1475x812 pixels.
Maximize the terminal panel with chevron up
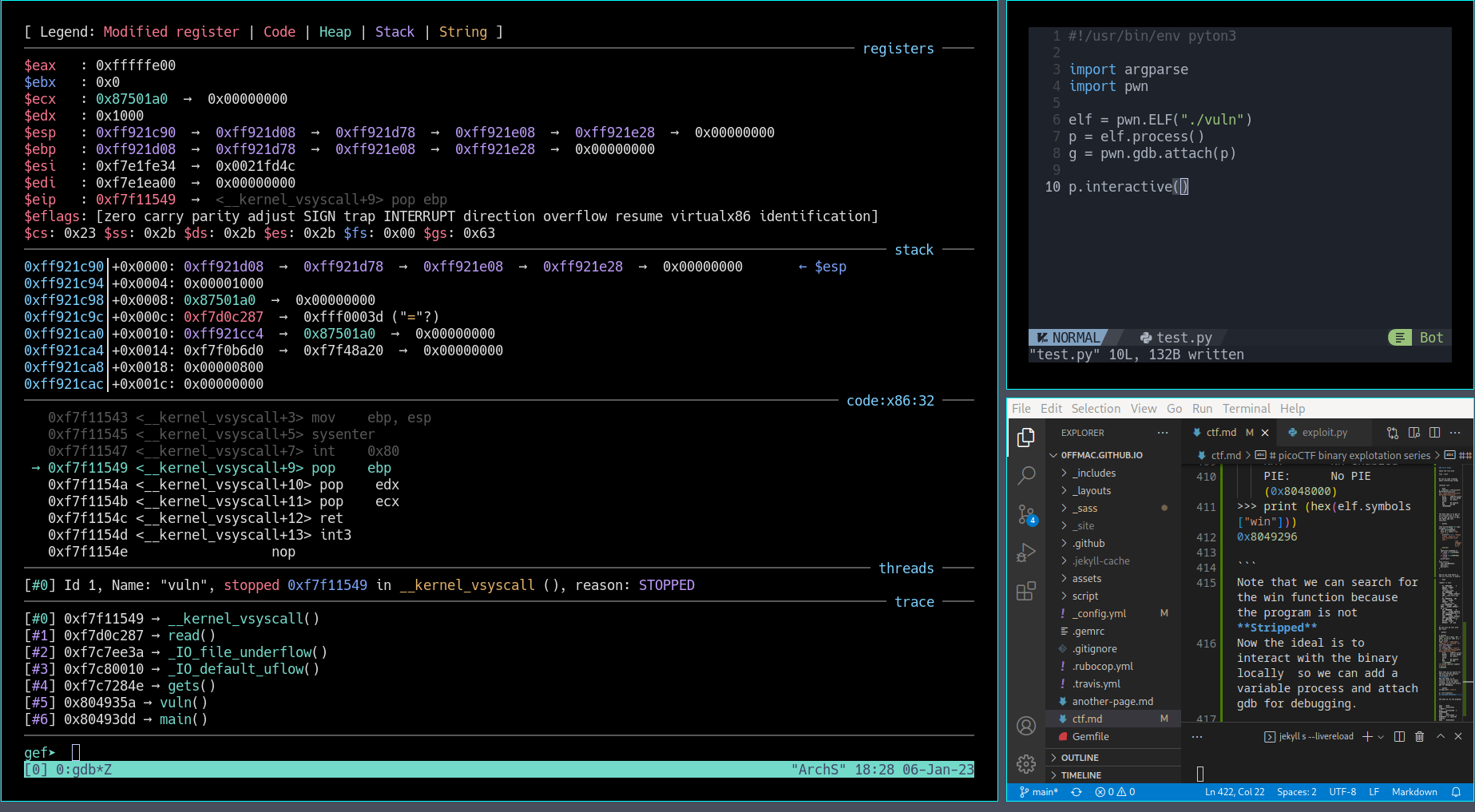[1441, 736]
